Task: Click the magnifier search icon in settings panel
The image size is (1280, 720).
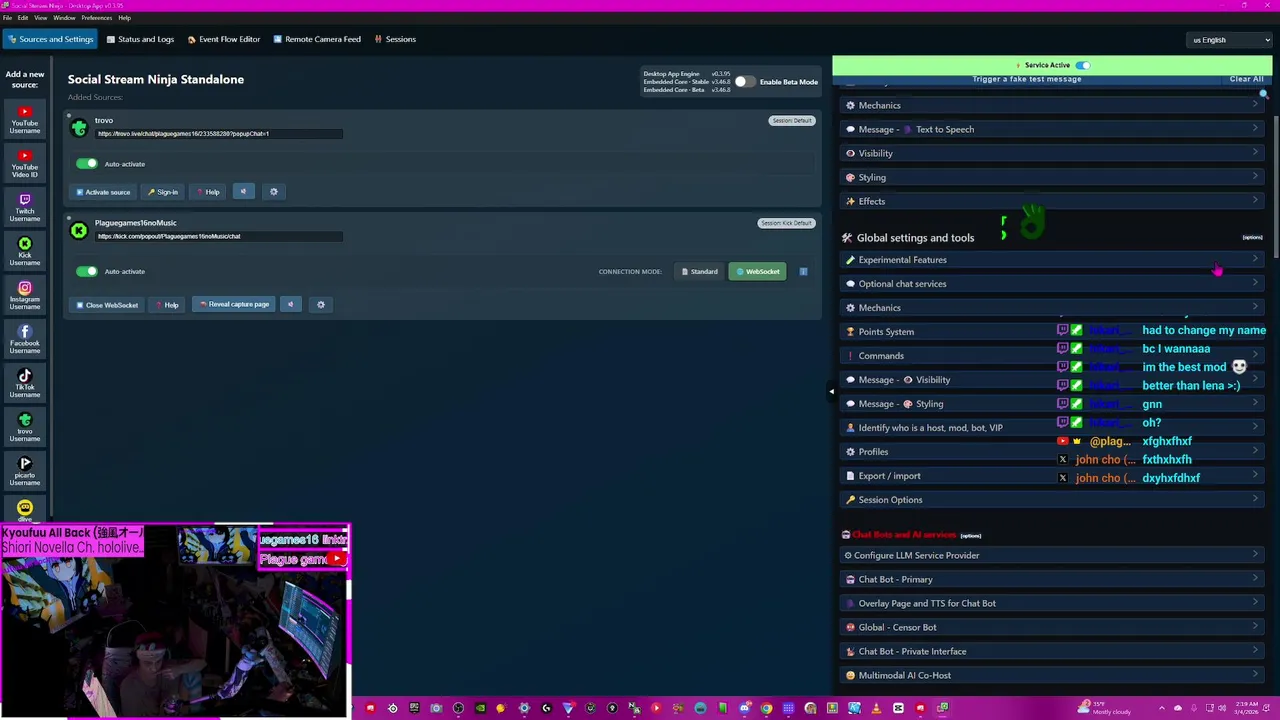Action: tap(1264, 95)
